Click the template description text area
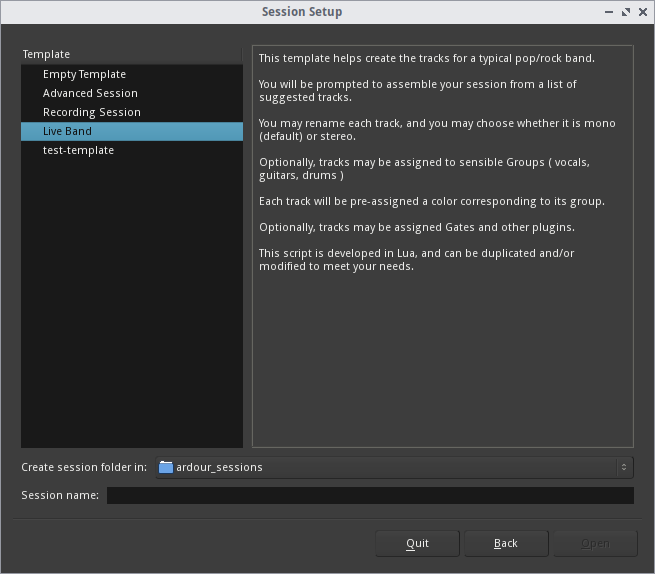 pos(443,246)
